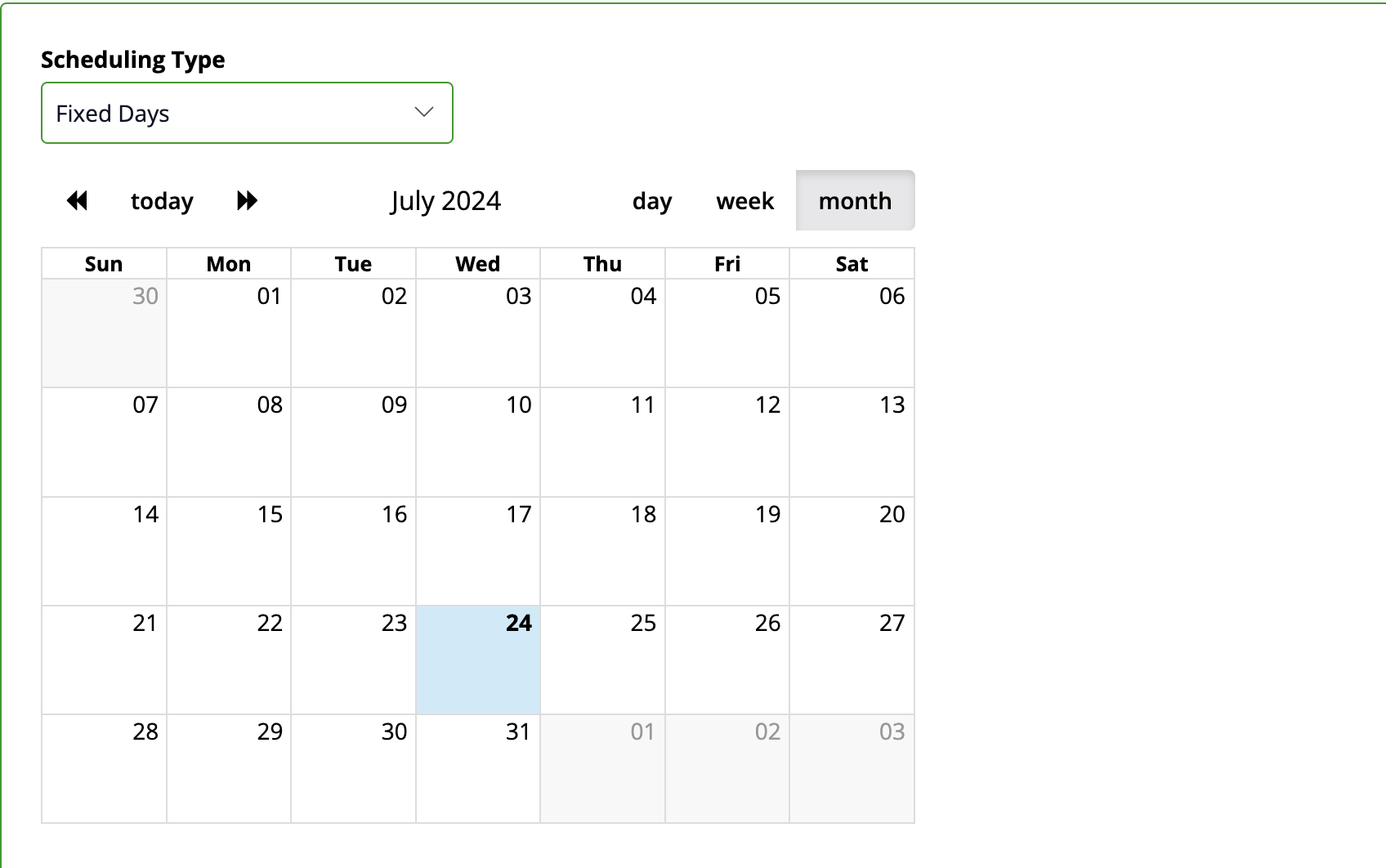Select highlighted July 24 cell

[x=478, y=660]
